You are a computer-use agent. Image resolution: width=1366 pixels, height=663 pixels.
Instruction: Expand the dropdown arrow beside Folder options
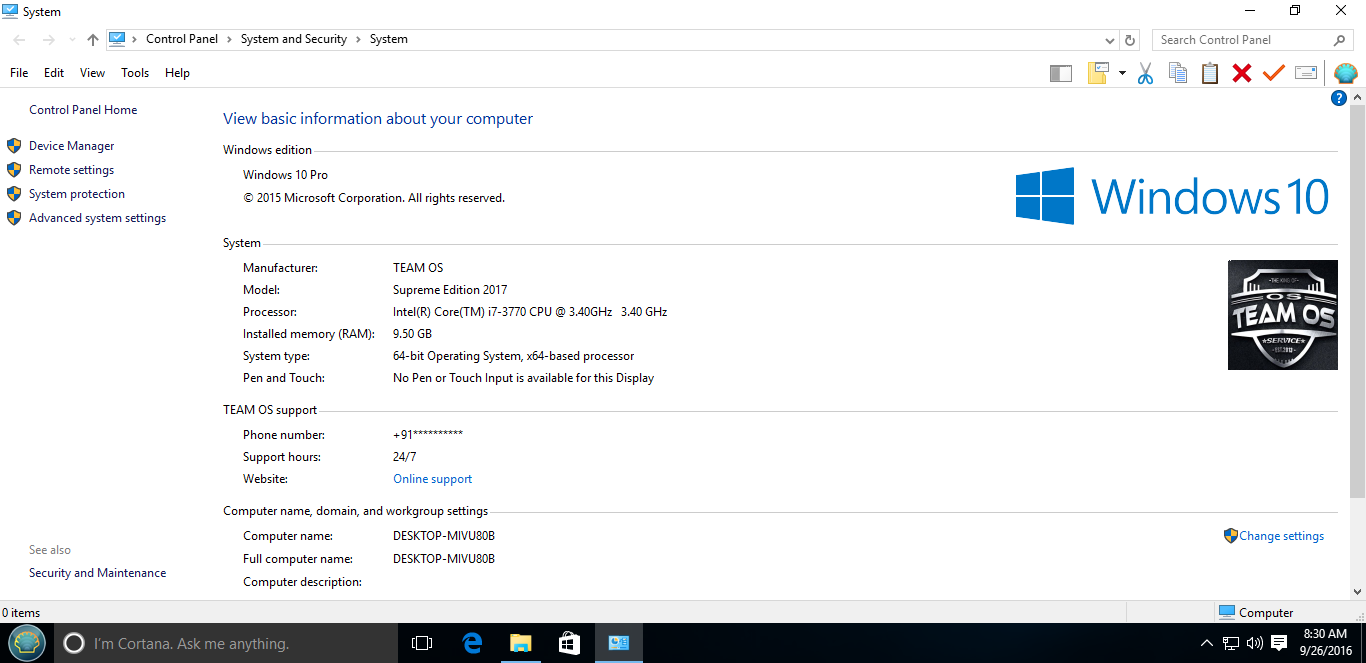(1122, 73)
